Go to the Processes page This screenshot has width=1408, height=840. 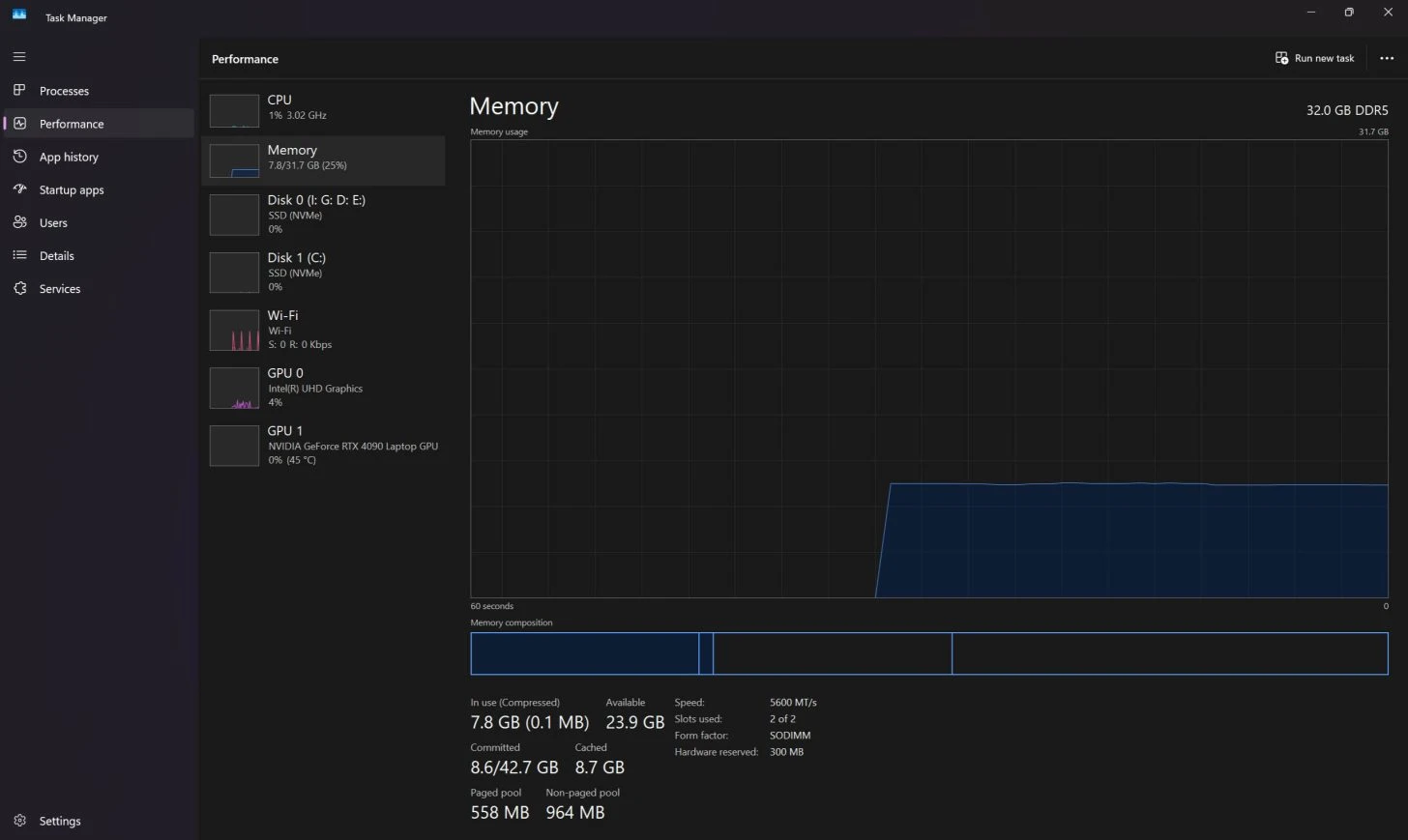[x=64, y=91]
